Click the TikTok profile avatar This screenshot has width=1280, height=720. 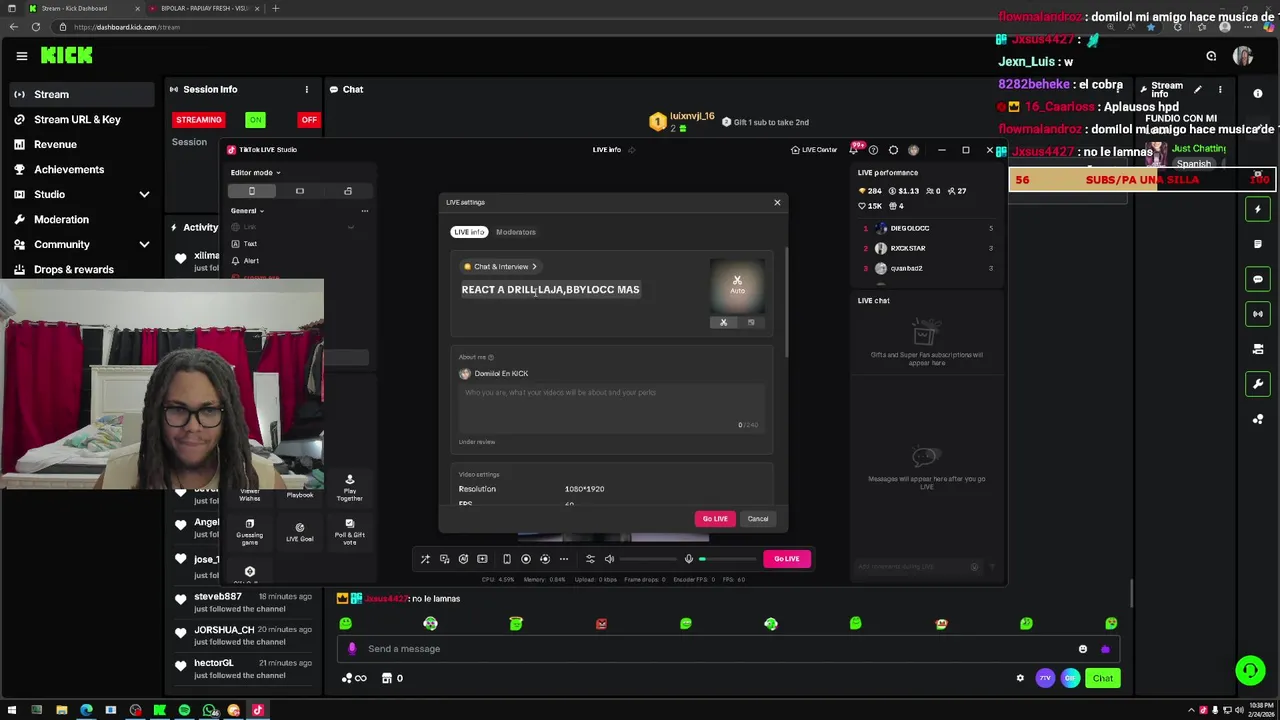point(913,150)
